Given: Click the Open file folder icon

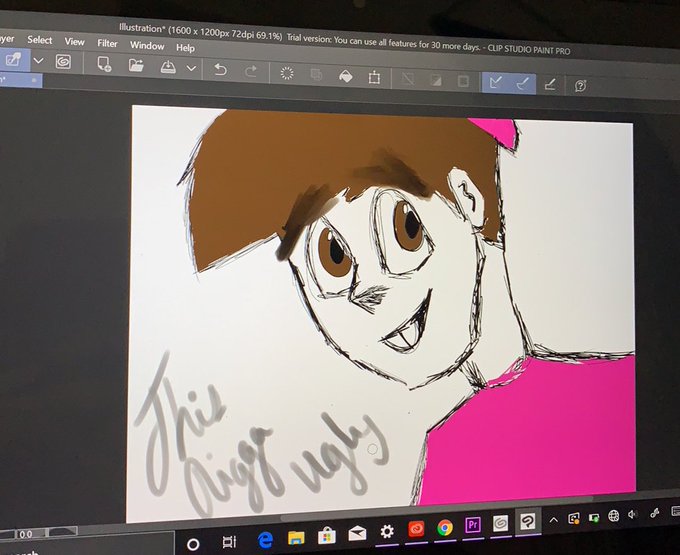Looking at the screenshot, I should [136, 65].
